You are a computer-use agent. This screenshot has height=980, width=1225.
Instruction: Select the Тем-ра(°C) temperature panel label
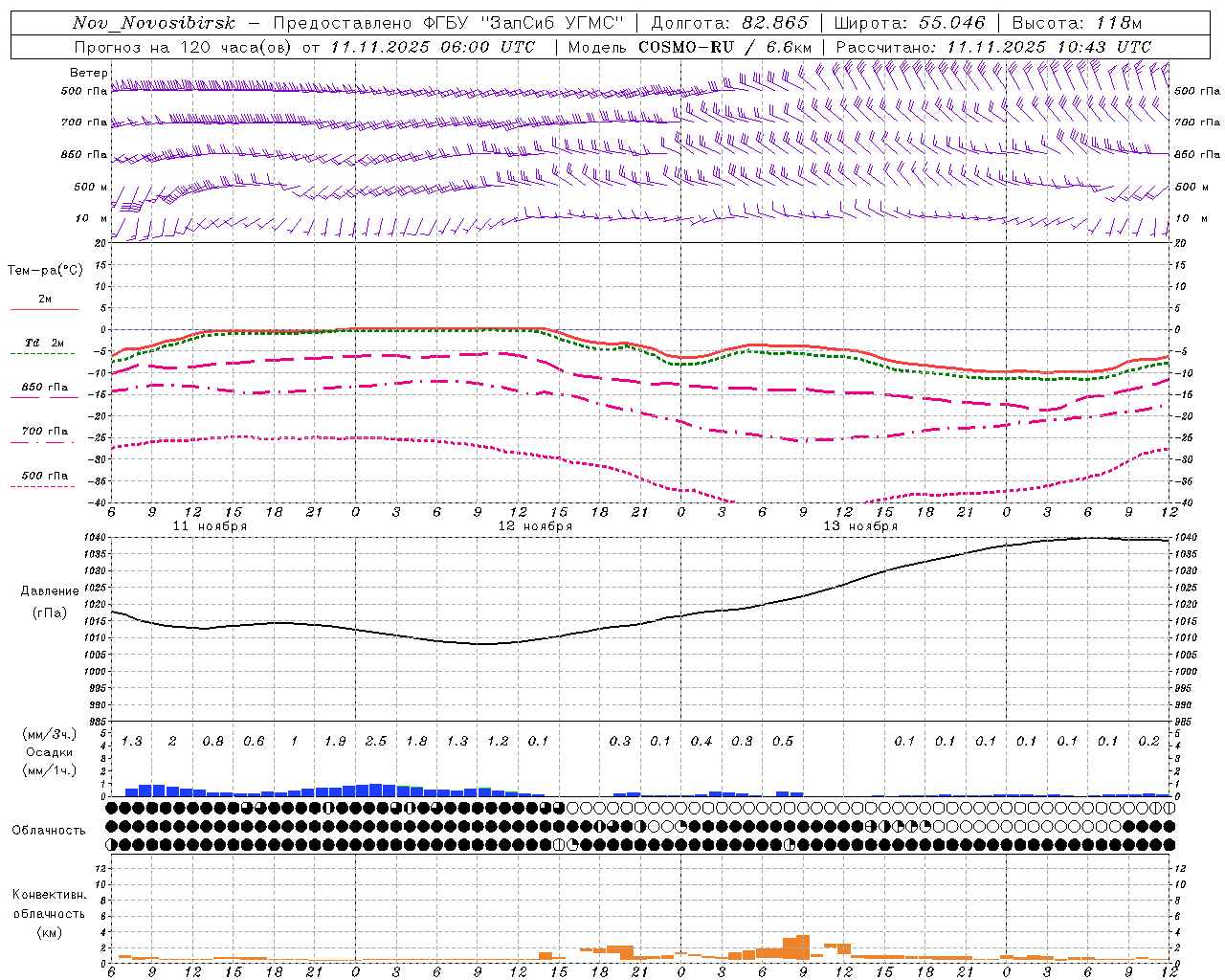(45, 271)
